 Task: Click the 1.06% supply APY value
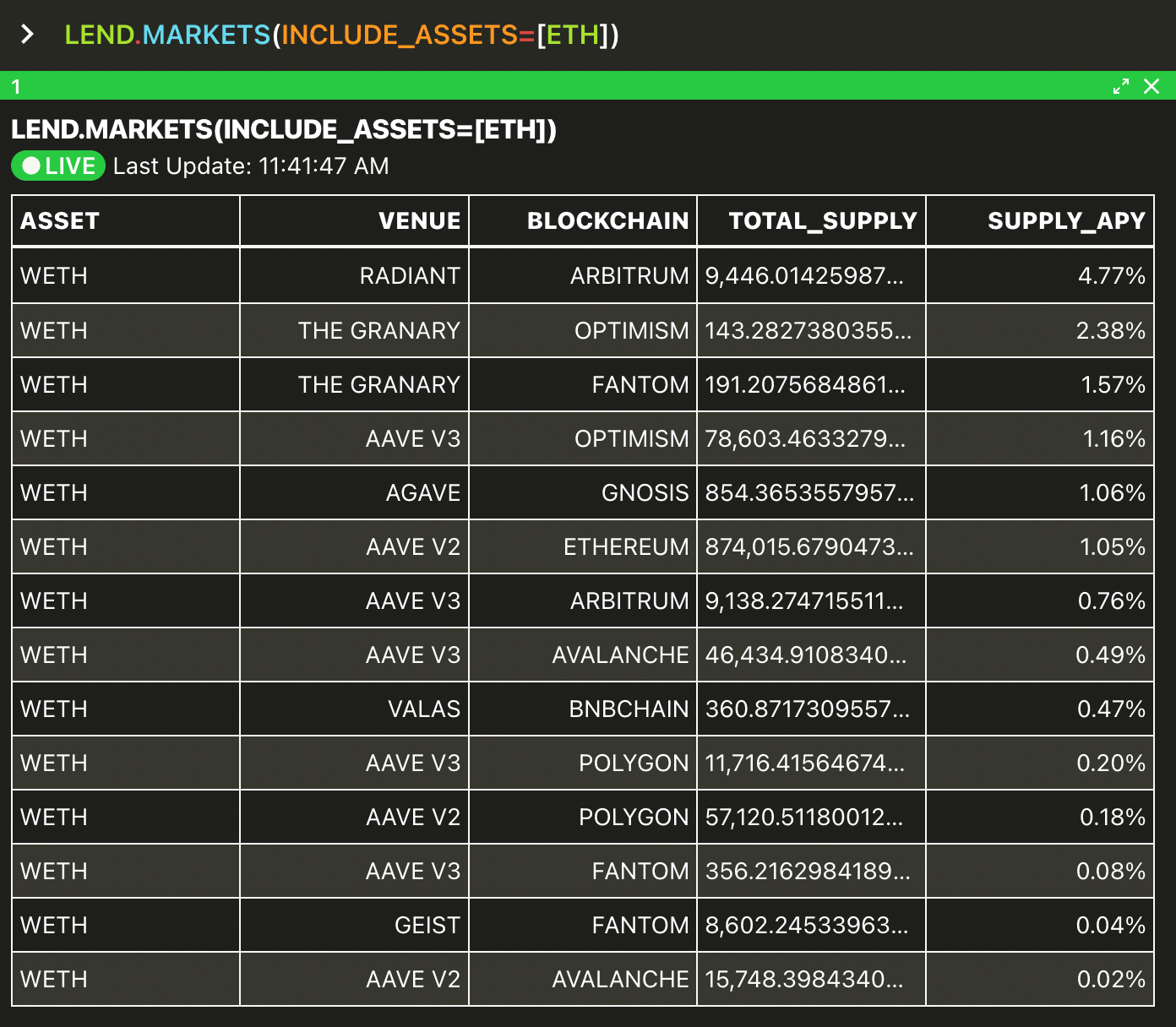(x=1113, y=492)
